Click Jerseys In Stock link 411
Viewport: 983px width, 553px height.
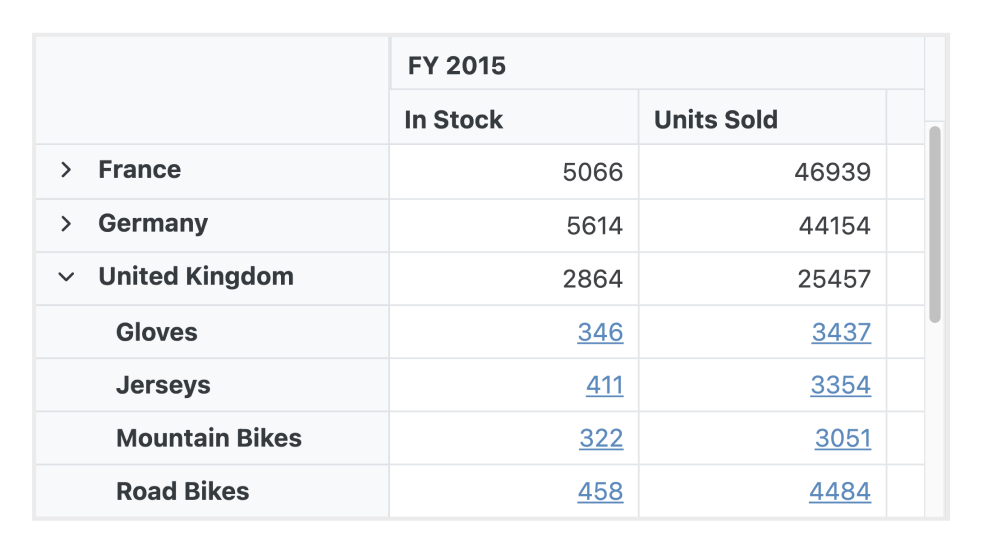coord(604,385)
